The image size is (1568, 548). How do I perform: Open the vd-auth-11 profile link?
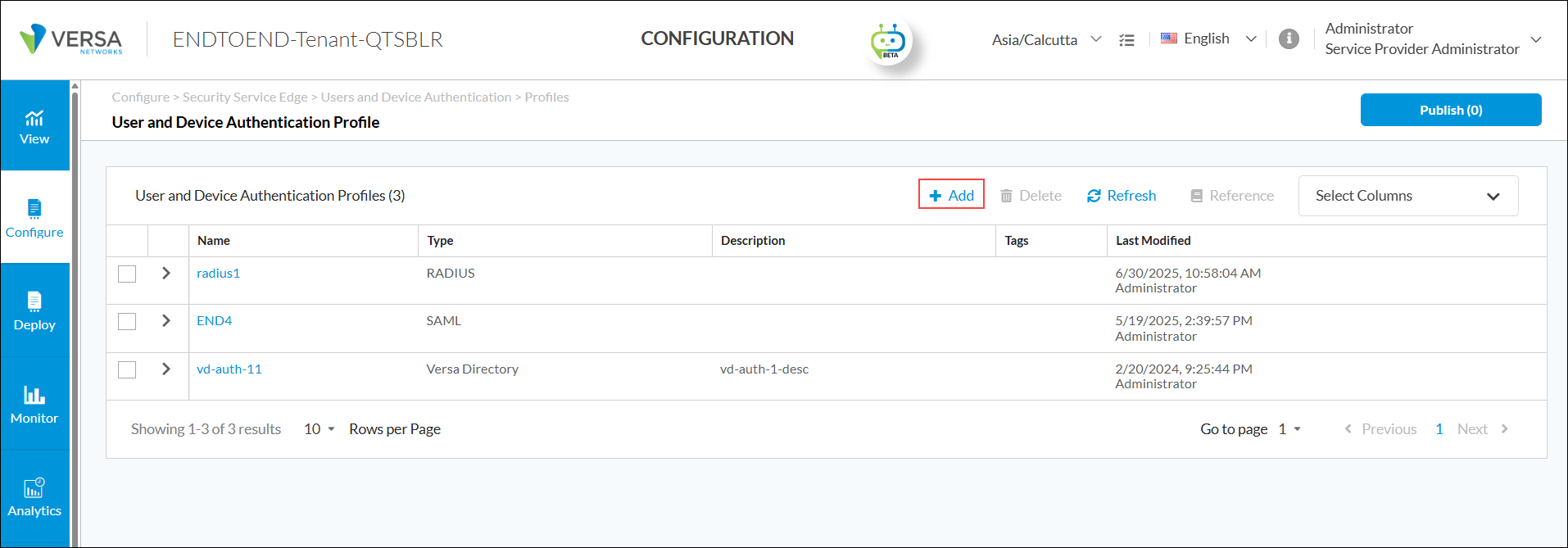click(229, 369)
